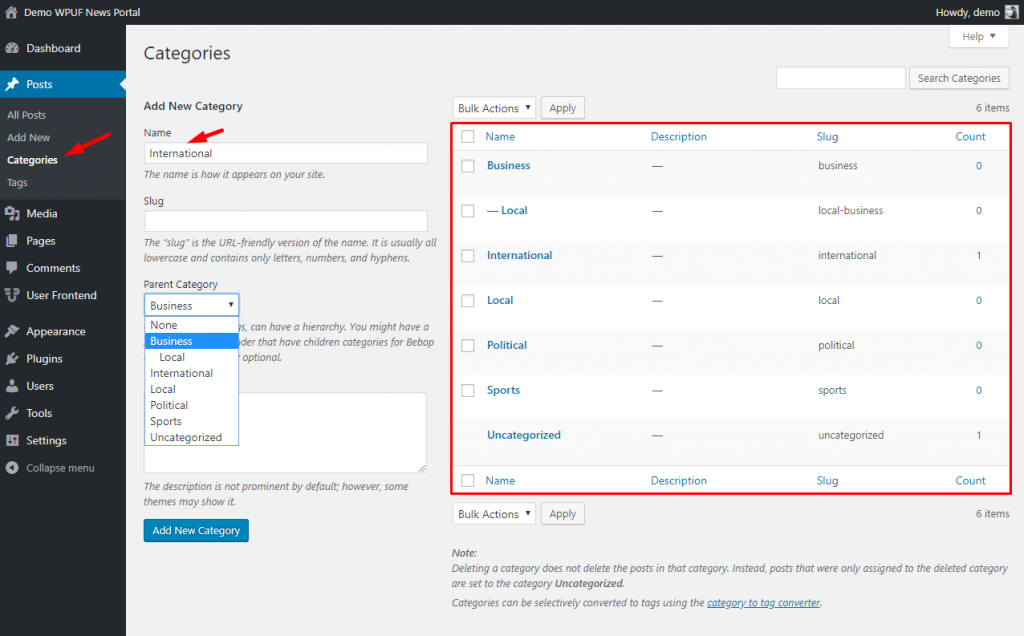Open the Tags submenu

tap(17, 183)
